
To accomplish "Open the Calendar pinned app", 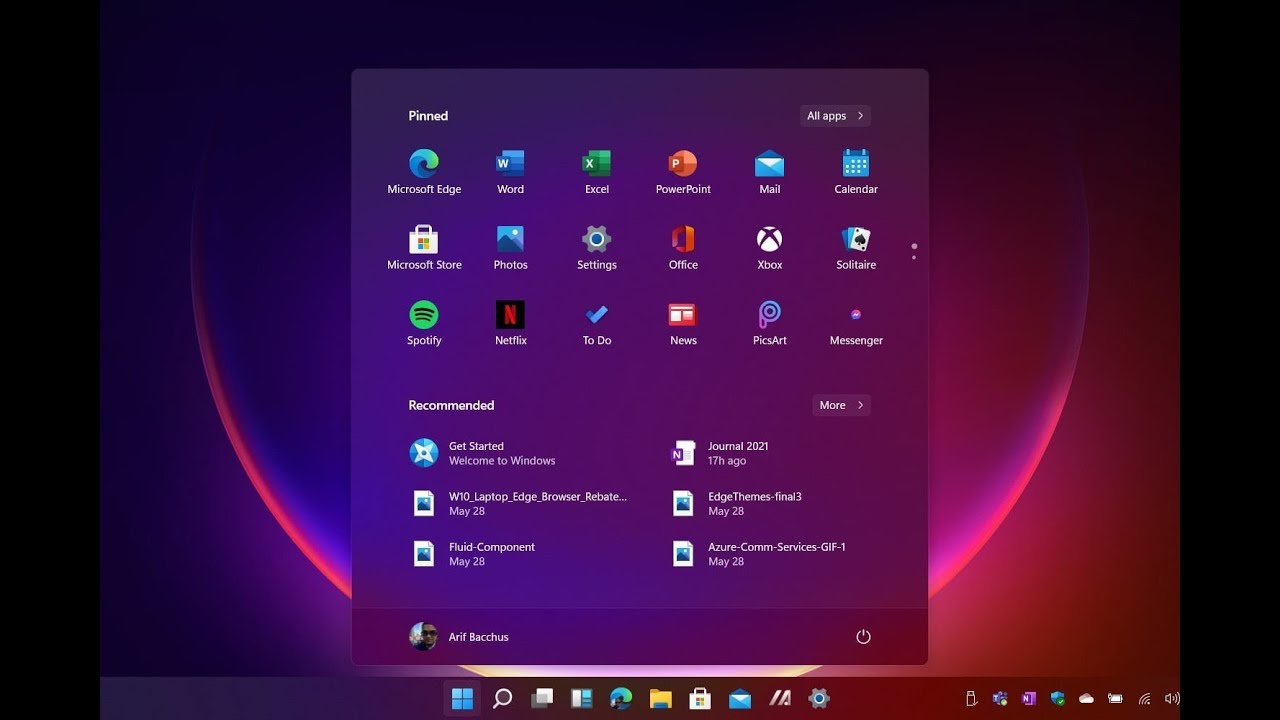I will [x=856, y=172].
